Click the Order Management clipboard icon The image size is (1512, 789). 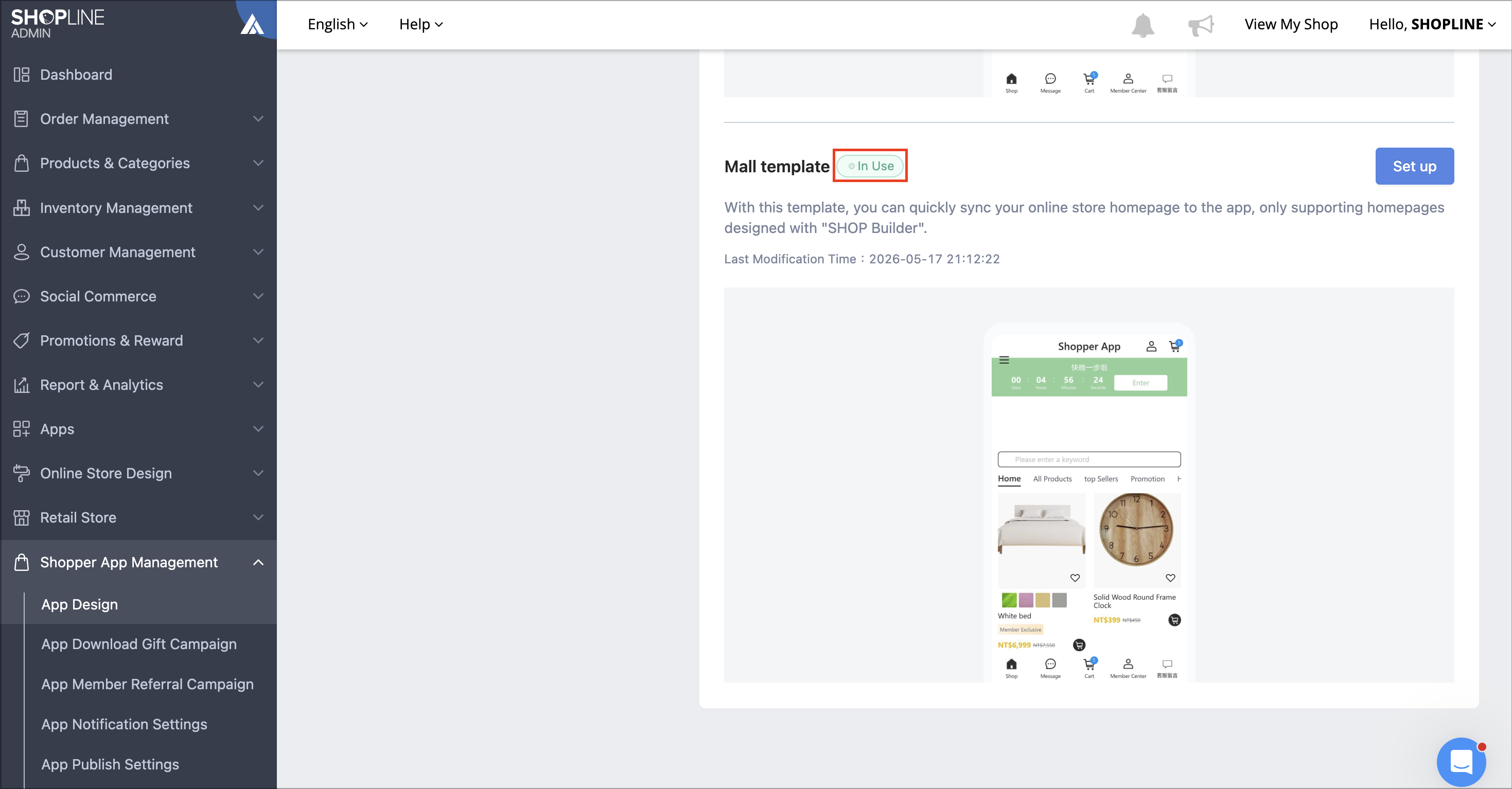pos(21,118)
